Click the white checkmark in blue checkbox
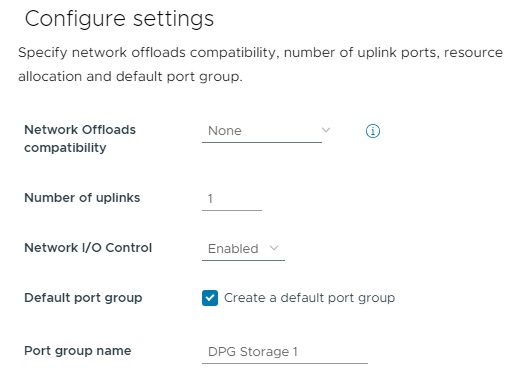Viewport: 516px width, 377px height. [210, 298]
